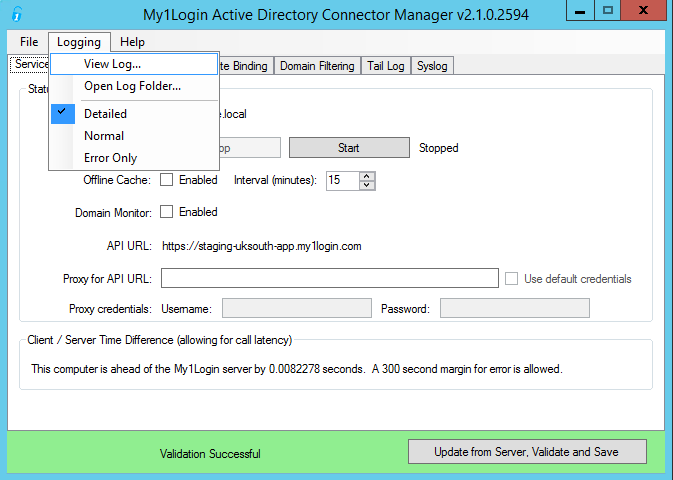
Task: Decrease the interval minutes with down arrow
Action: [367, 185]
